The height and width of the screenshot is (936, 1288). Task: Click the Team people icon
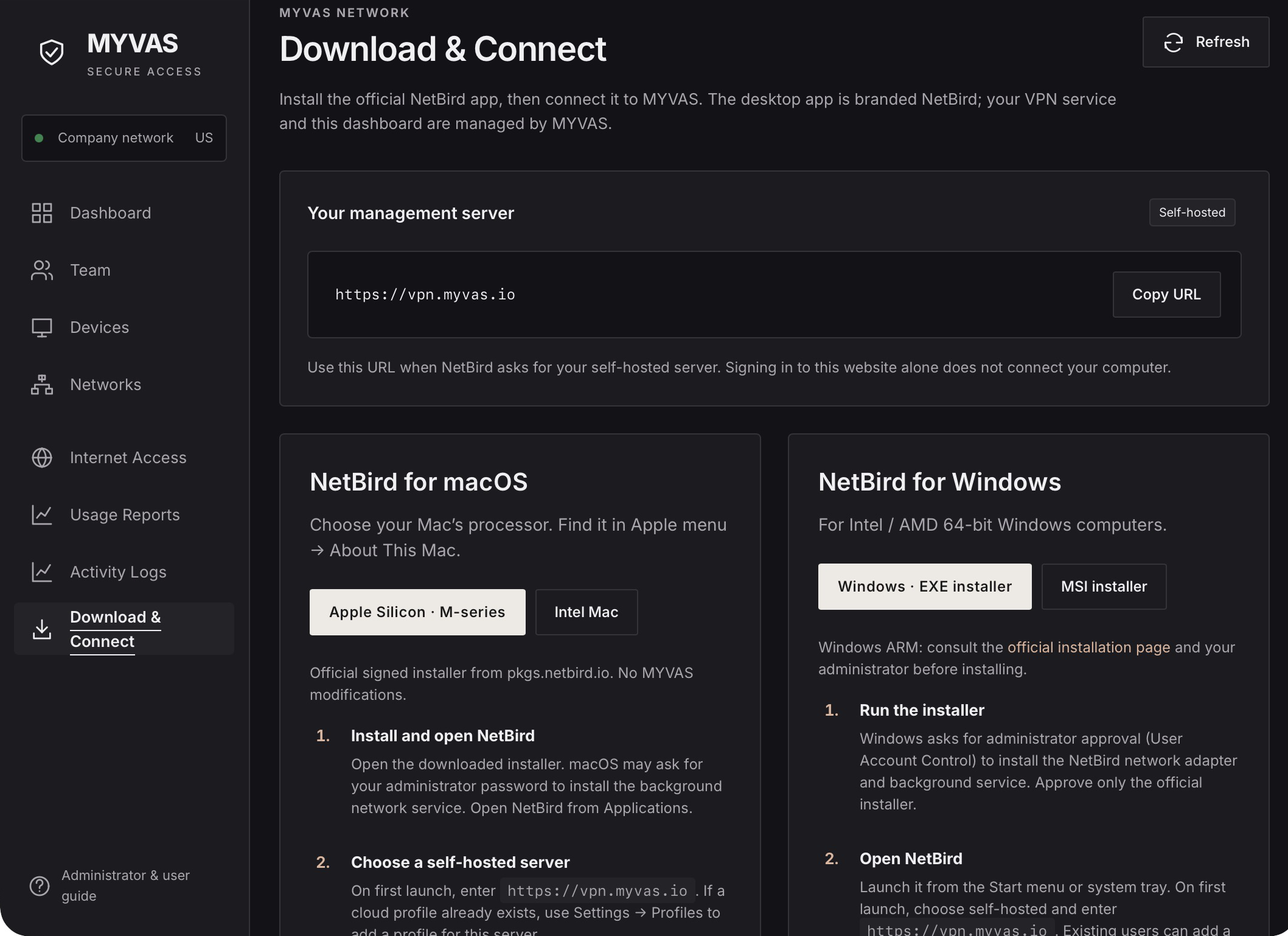tap(42, 270)
